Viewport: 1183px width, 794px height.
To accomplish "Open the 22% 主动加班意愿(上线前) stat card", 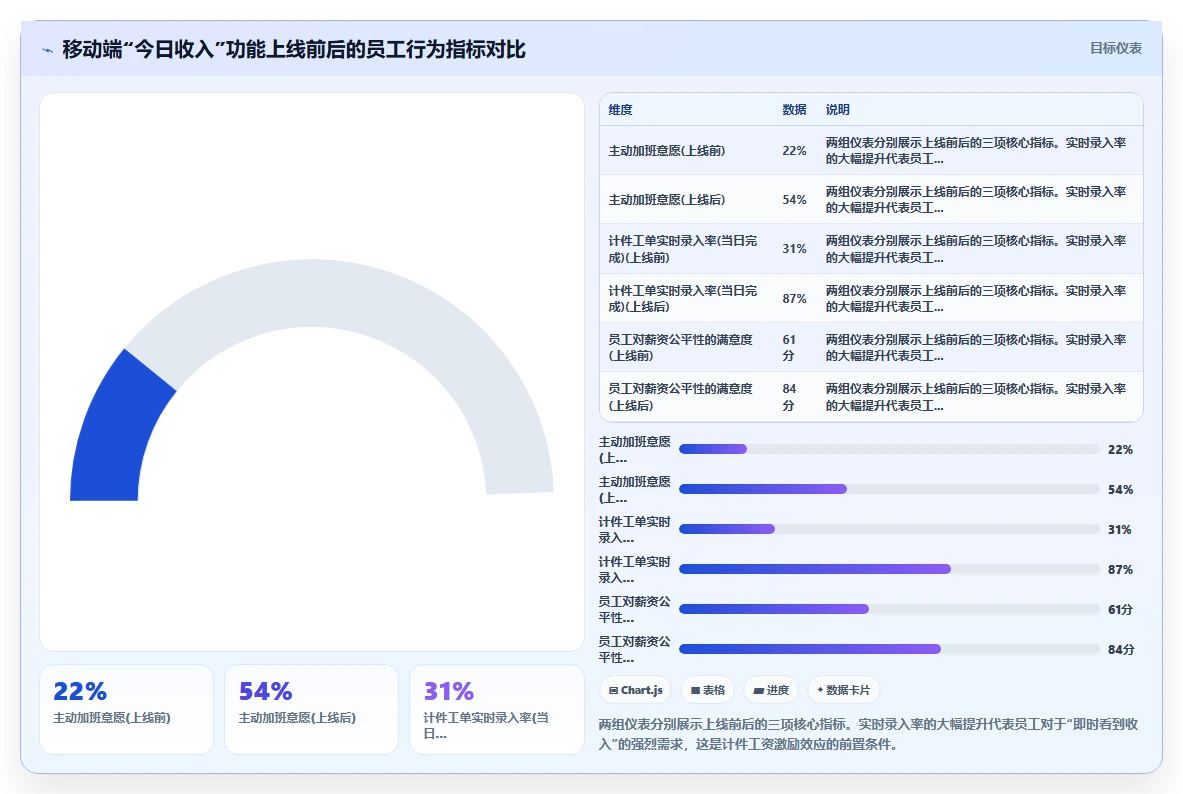I will click(x=126, y=709).
